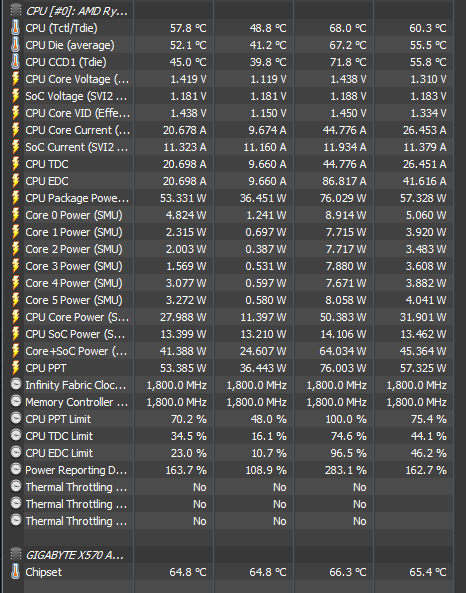Click the lightning icon beside CPU Core VID

15,113
